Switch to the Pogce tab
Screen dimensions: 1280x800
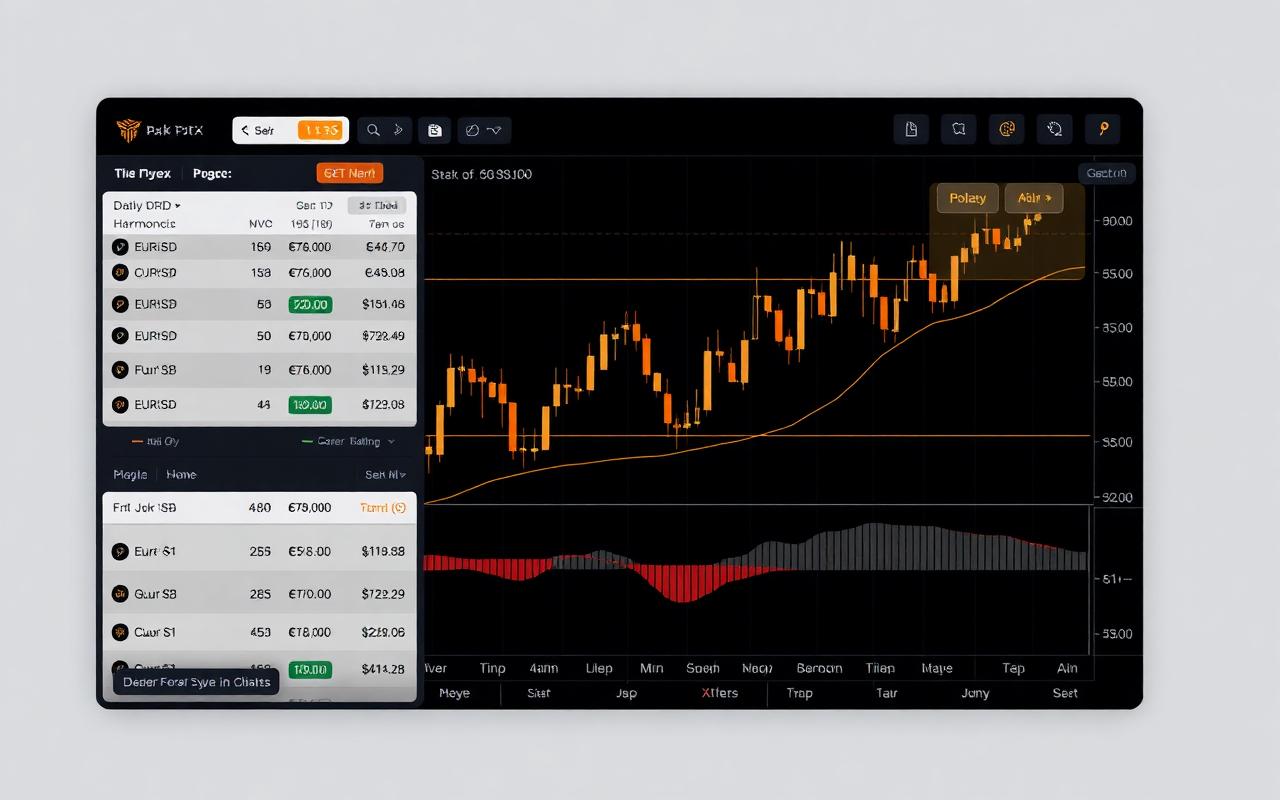[x=212, y=173]
